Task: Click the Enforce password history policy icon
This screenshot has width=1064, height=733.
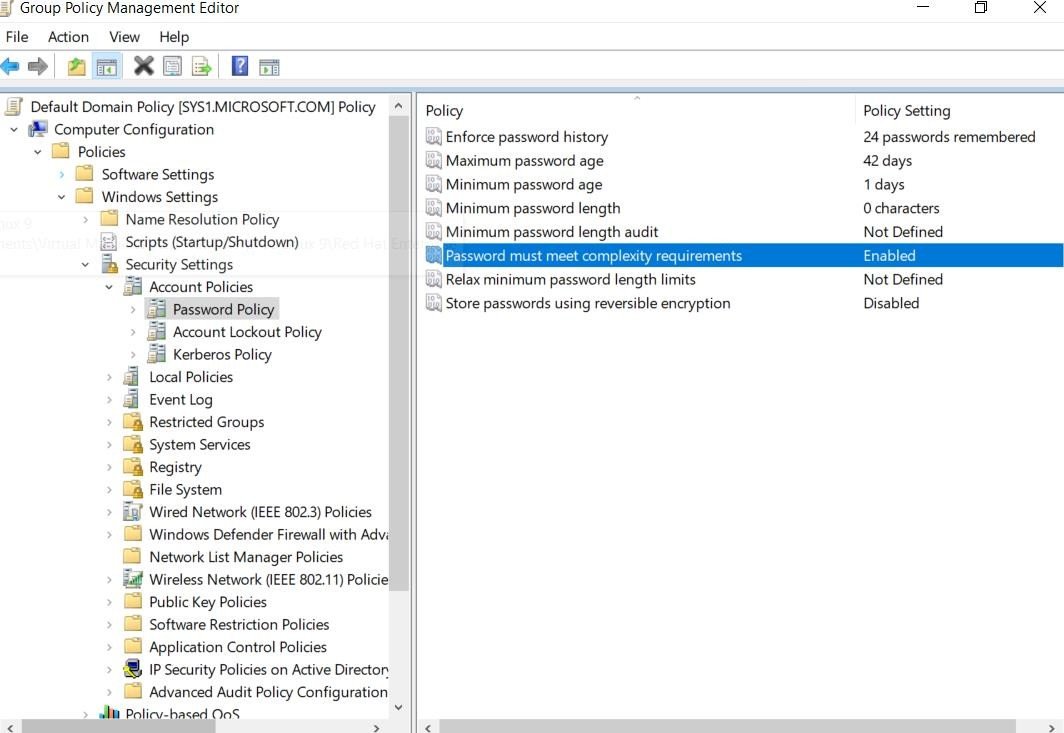Action: (x=434, y=136)
